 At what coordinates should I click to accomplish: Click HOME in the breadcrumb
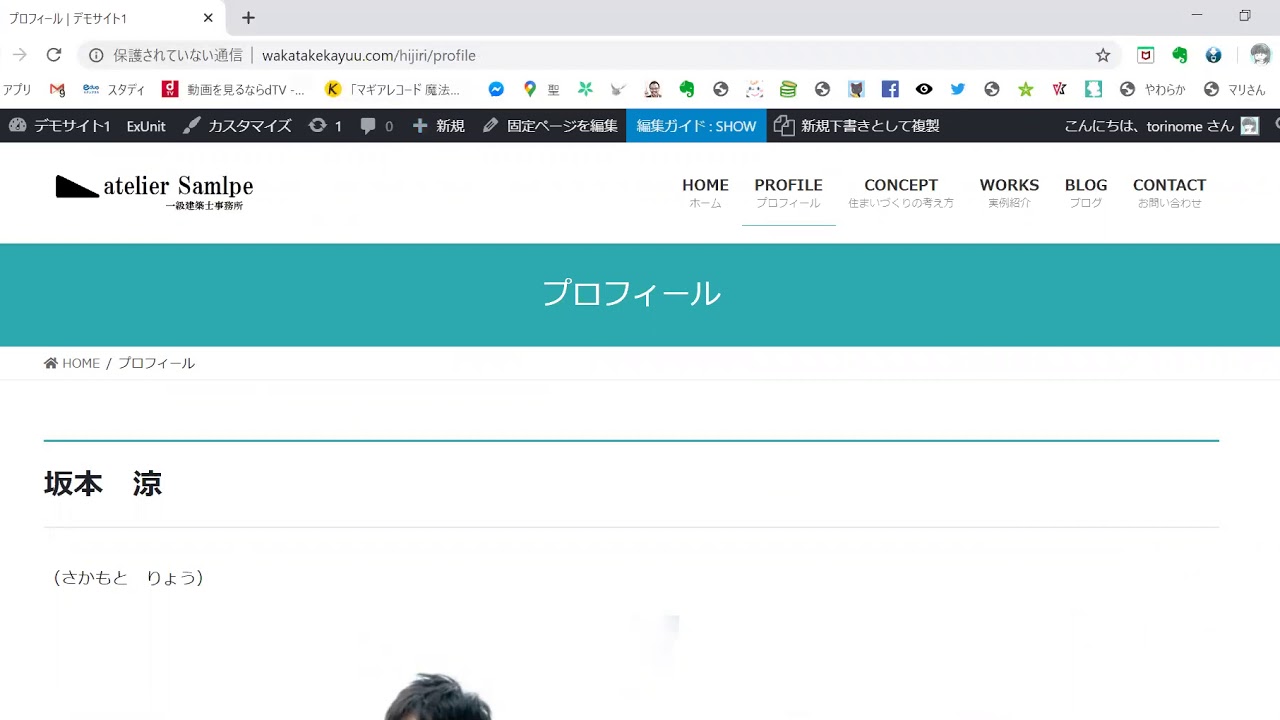tap(72, 363)
